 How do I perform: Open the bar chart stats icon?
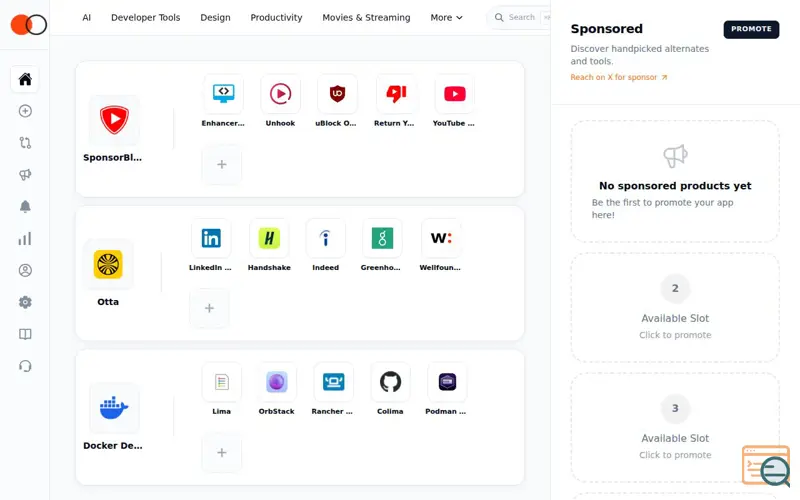[25, 239]
